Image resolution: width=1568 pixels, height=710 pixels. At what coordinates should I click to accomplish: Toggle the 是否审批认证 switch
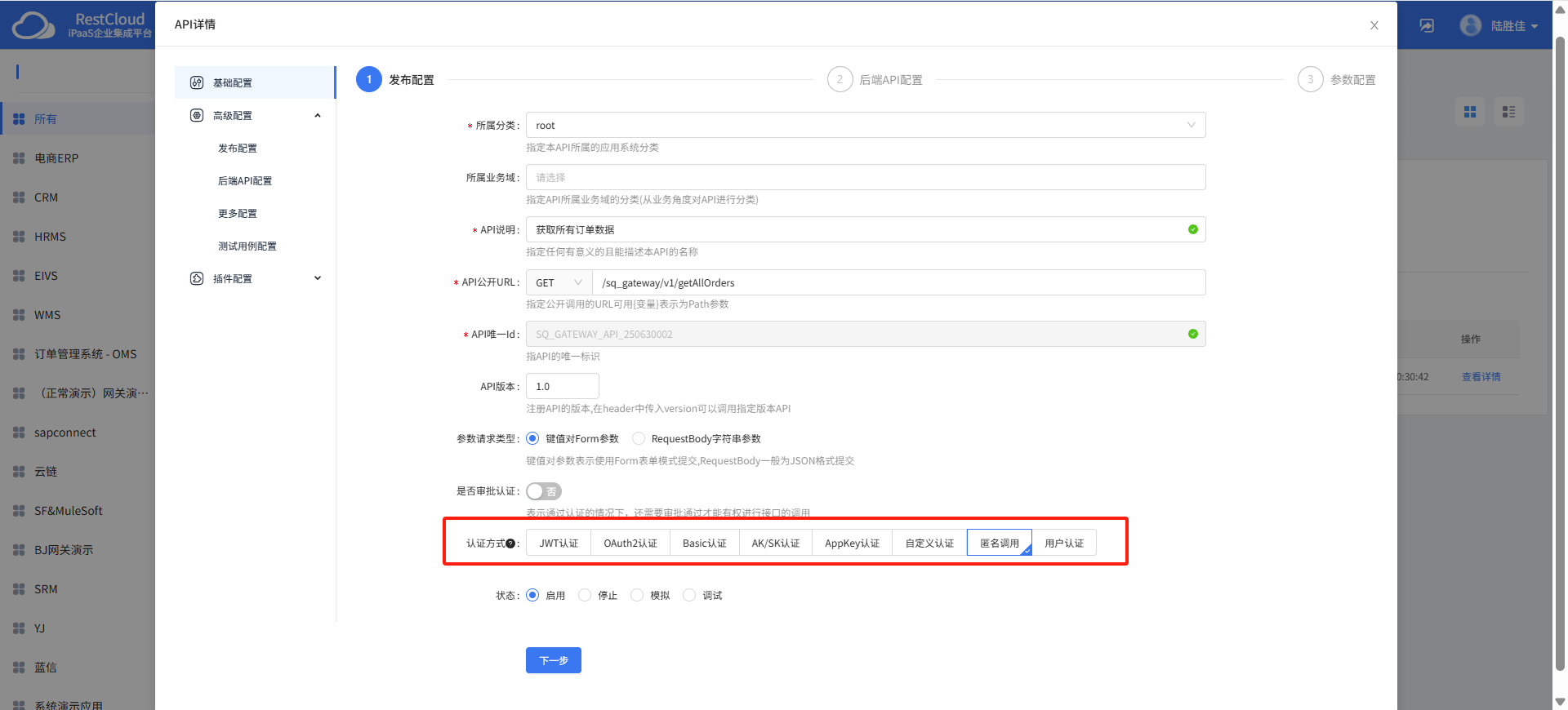point(544,491)
